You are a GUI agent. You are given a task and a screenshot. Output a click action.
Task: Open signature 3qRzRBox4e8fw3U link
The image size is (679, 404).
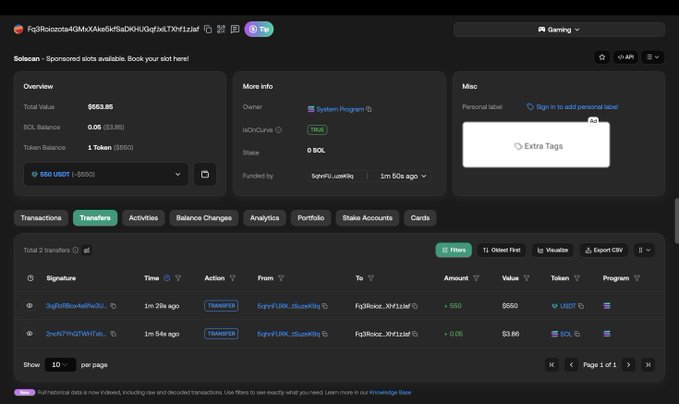click(76, 306)
